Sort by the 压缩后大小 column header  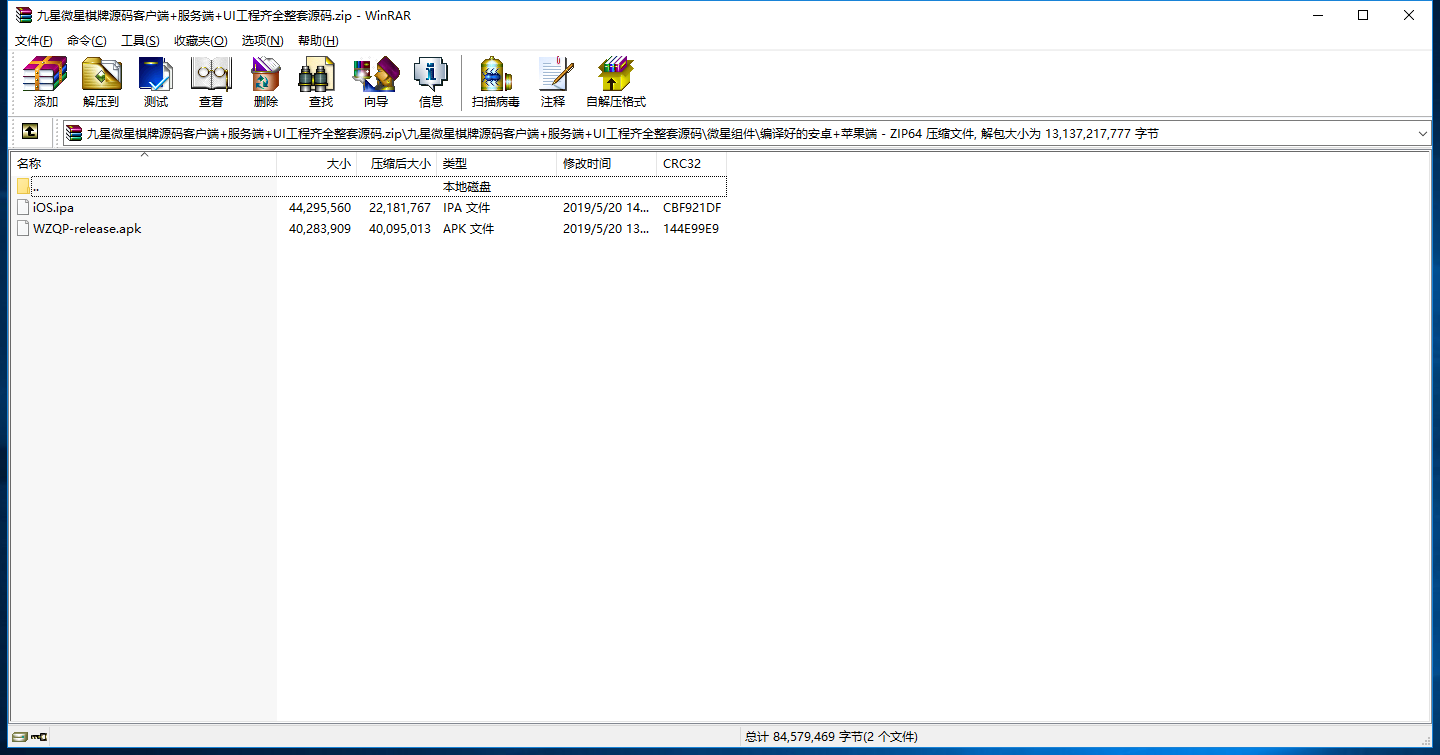pos(397,163)
